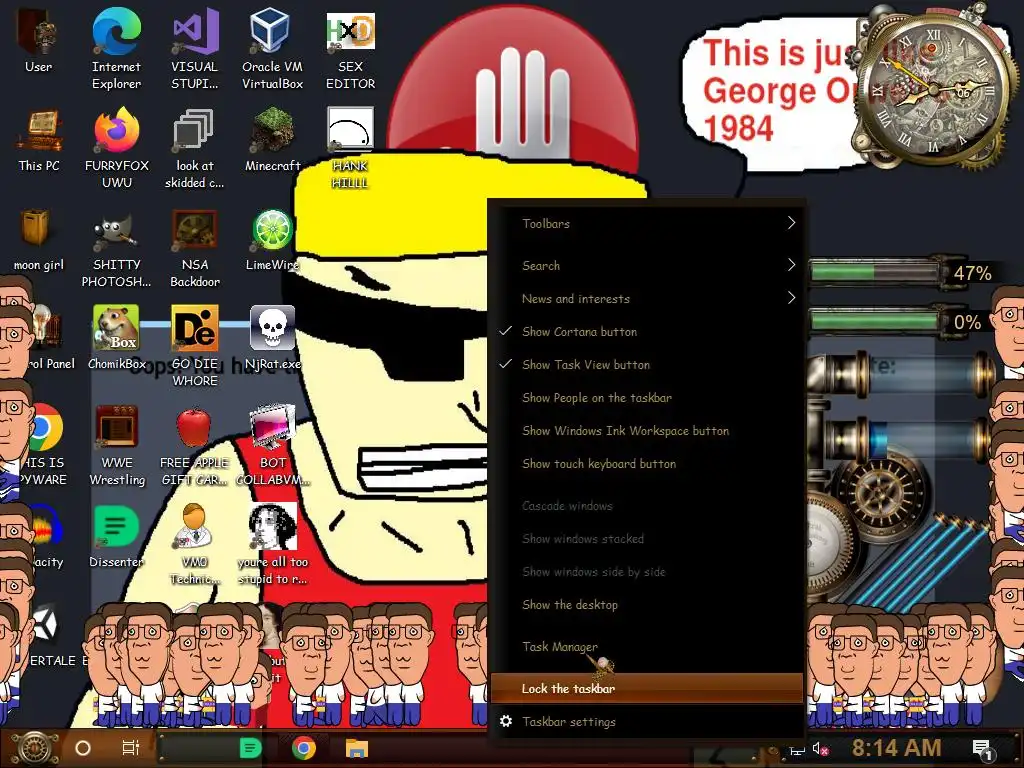Select the ChomikBox desktop icon
1024x768 pixels.
(117, 338)
